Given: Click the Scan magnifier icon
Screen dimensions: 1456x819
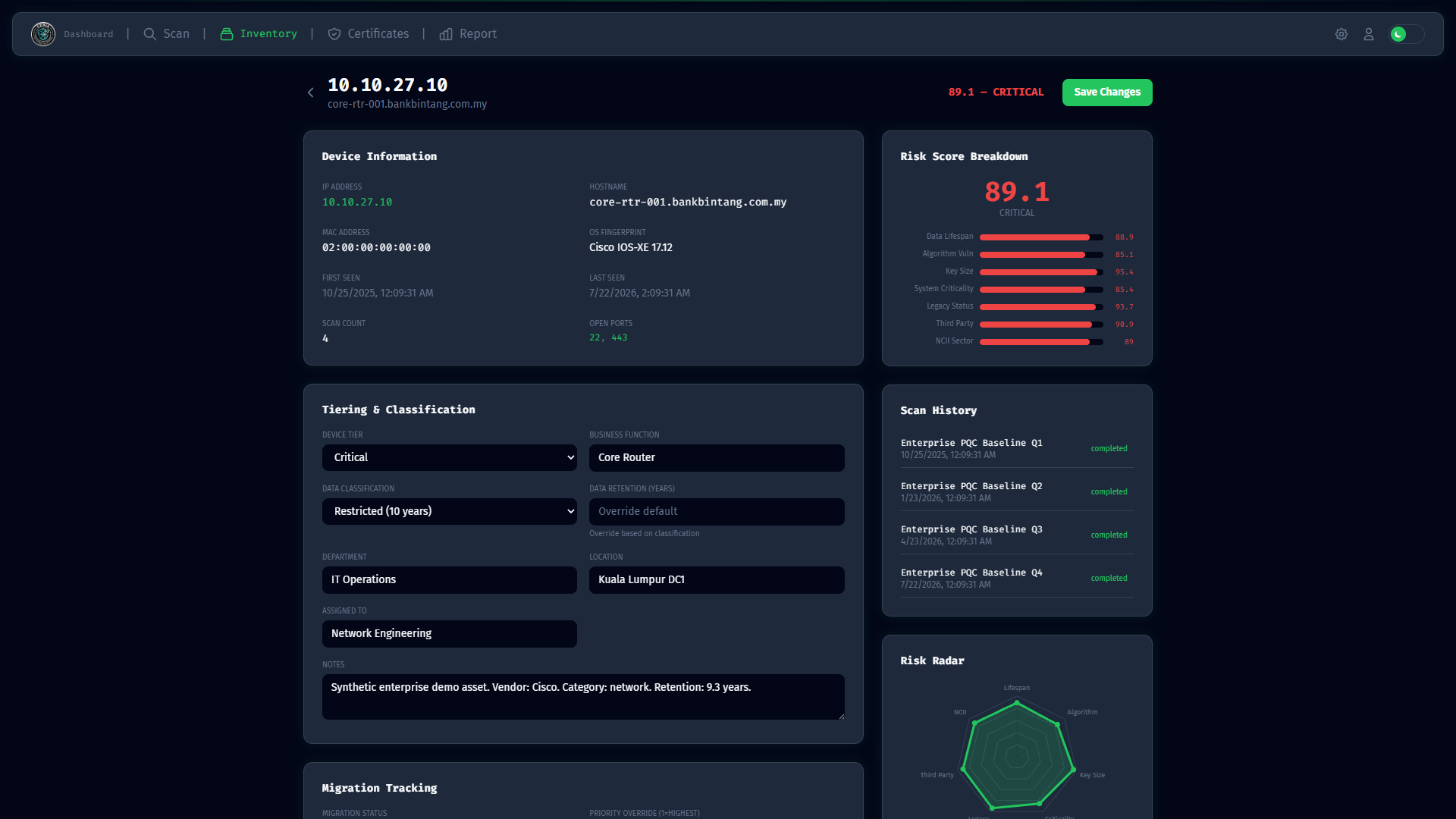Looking at the screenshot, I should (x=150, y=34).
